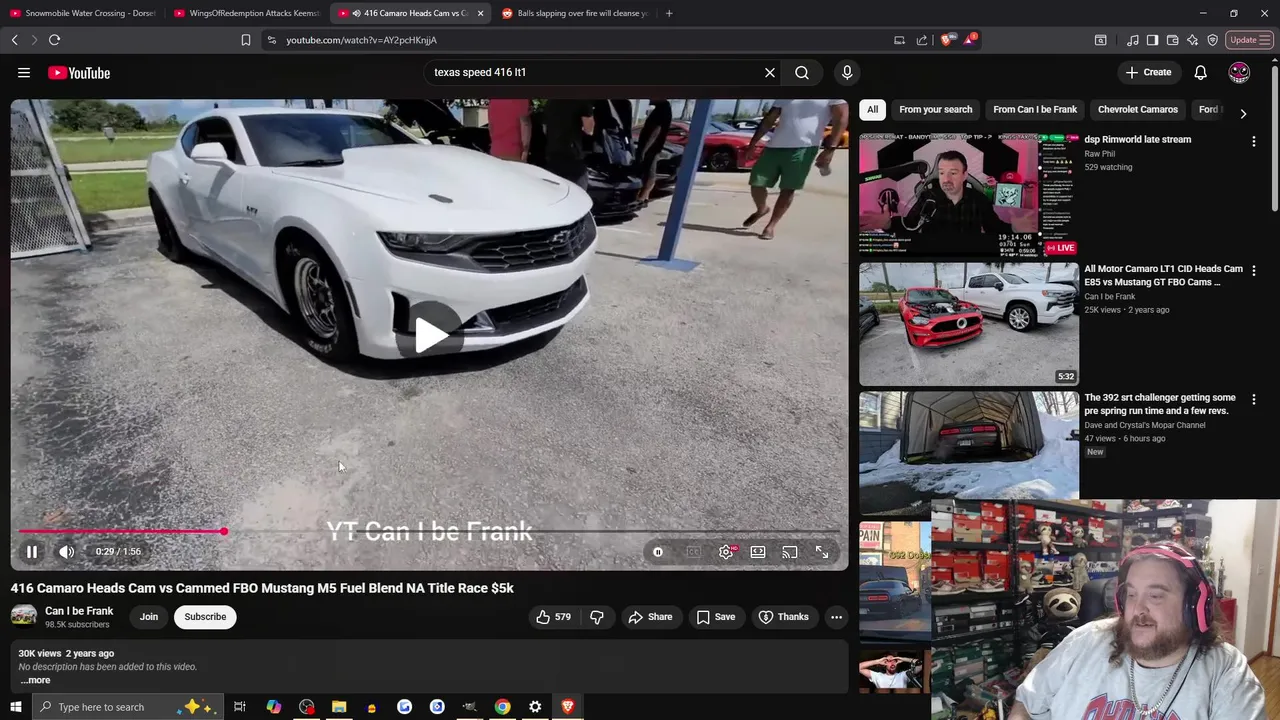Open a new browser tab

669,13
